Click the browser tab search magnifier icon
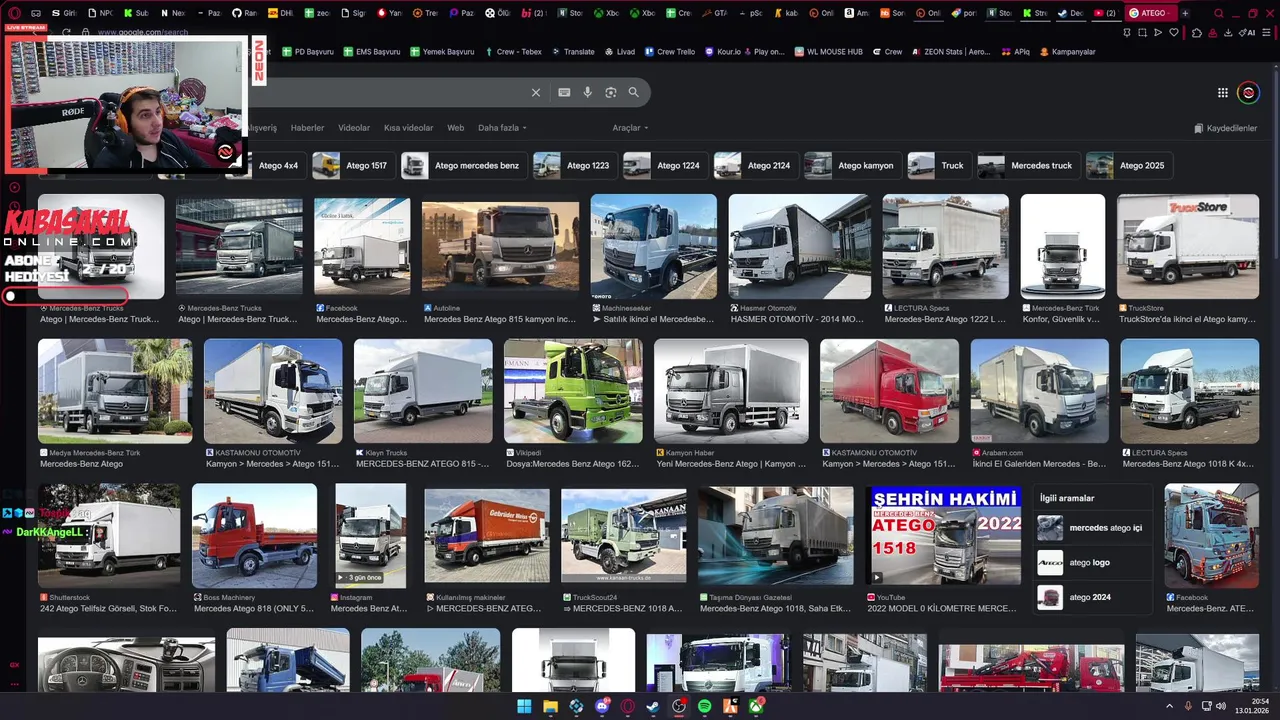This screenshot has height=720, width=1280. tap(1218, 13)
